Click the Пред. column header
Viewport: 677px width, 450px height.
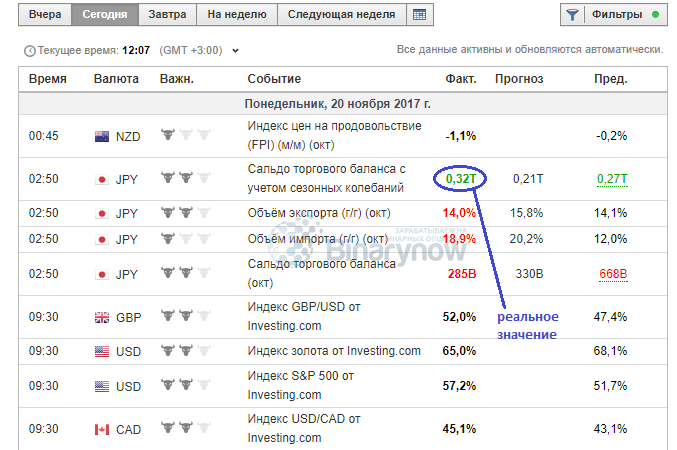[x=611, y=79]
